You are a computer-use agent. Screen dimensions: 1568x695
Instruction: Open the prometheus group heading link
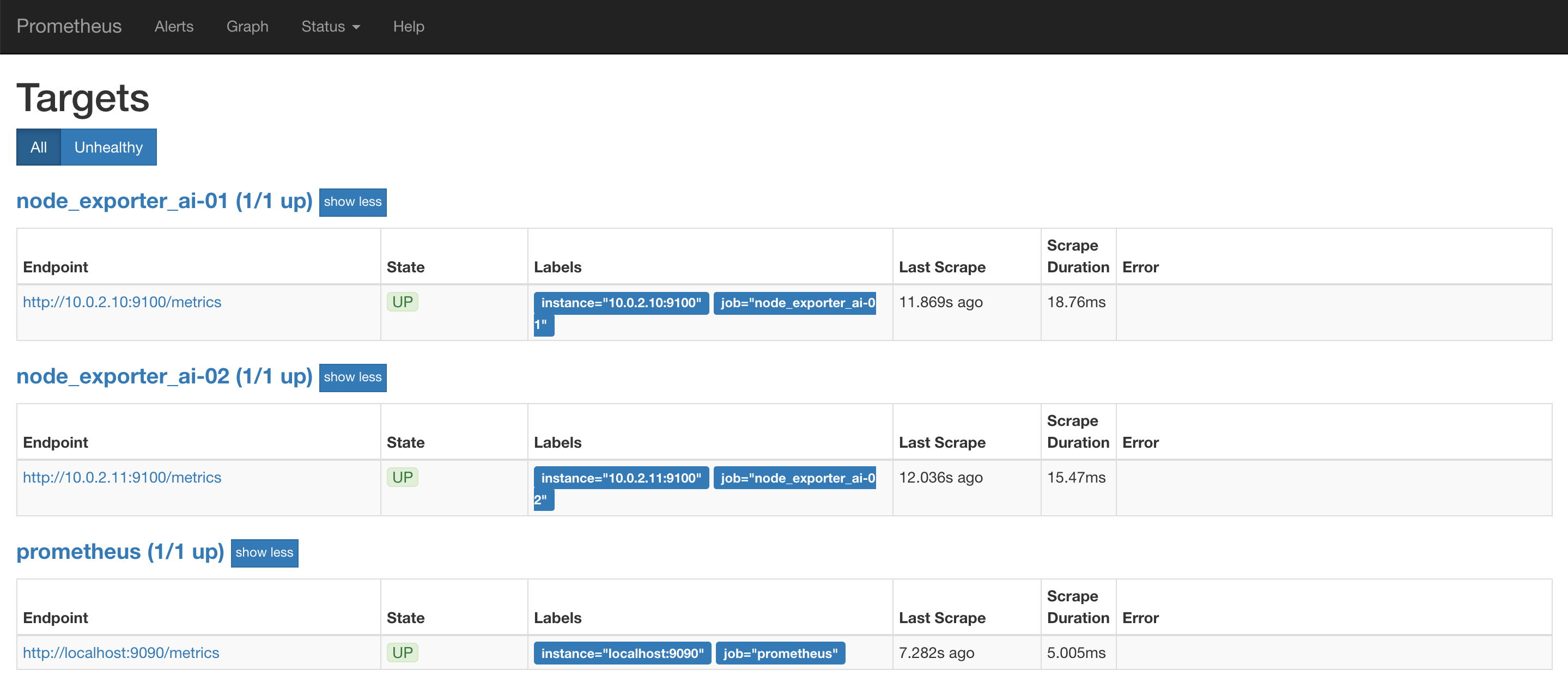tap(120, 551)
